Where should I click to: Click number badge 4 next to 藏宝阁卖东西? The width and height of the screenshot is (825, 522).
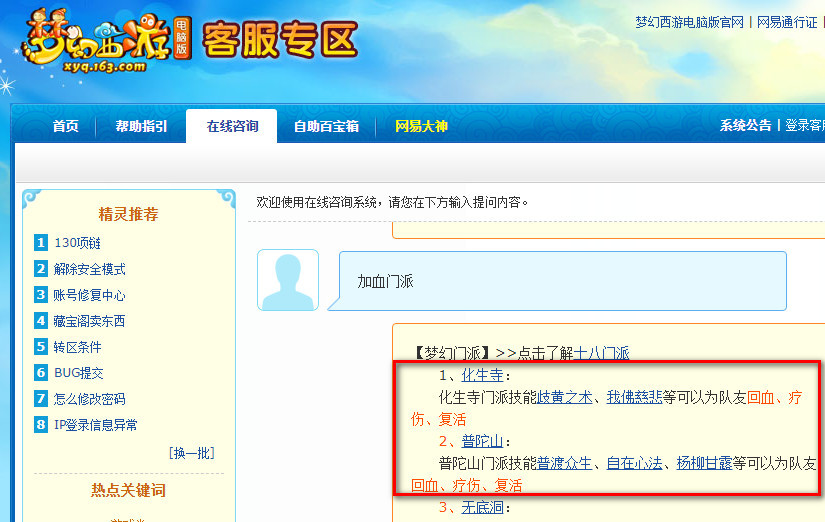point(41,320)
